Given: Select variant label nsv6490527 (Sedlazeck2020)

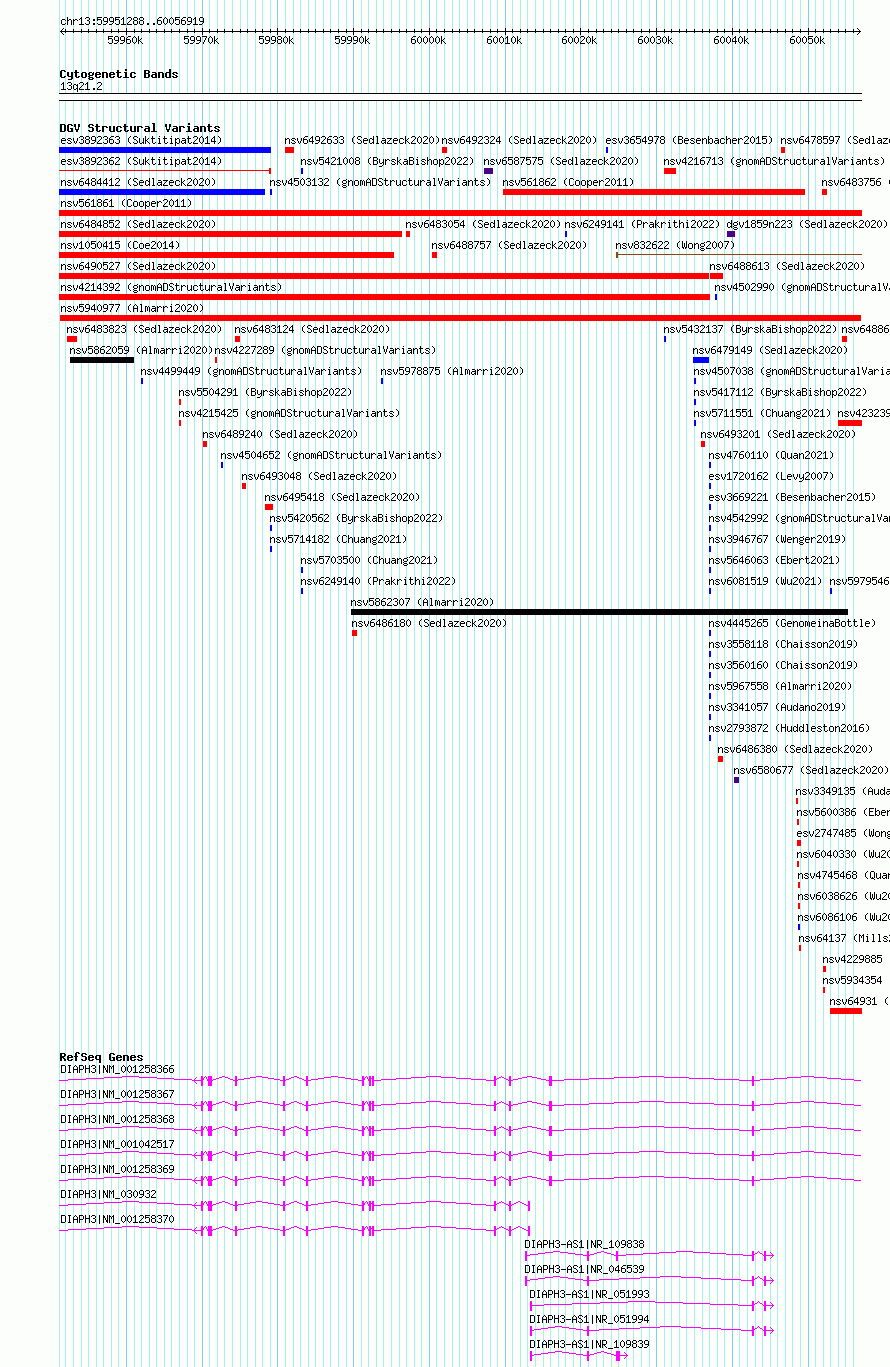Looking at the screenshot, I should tap(138, 266).
